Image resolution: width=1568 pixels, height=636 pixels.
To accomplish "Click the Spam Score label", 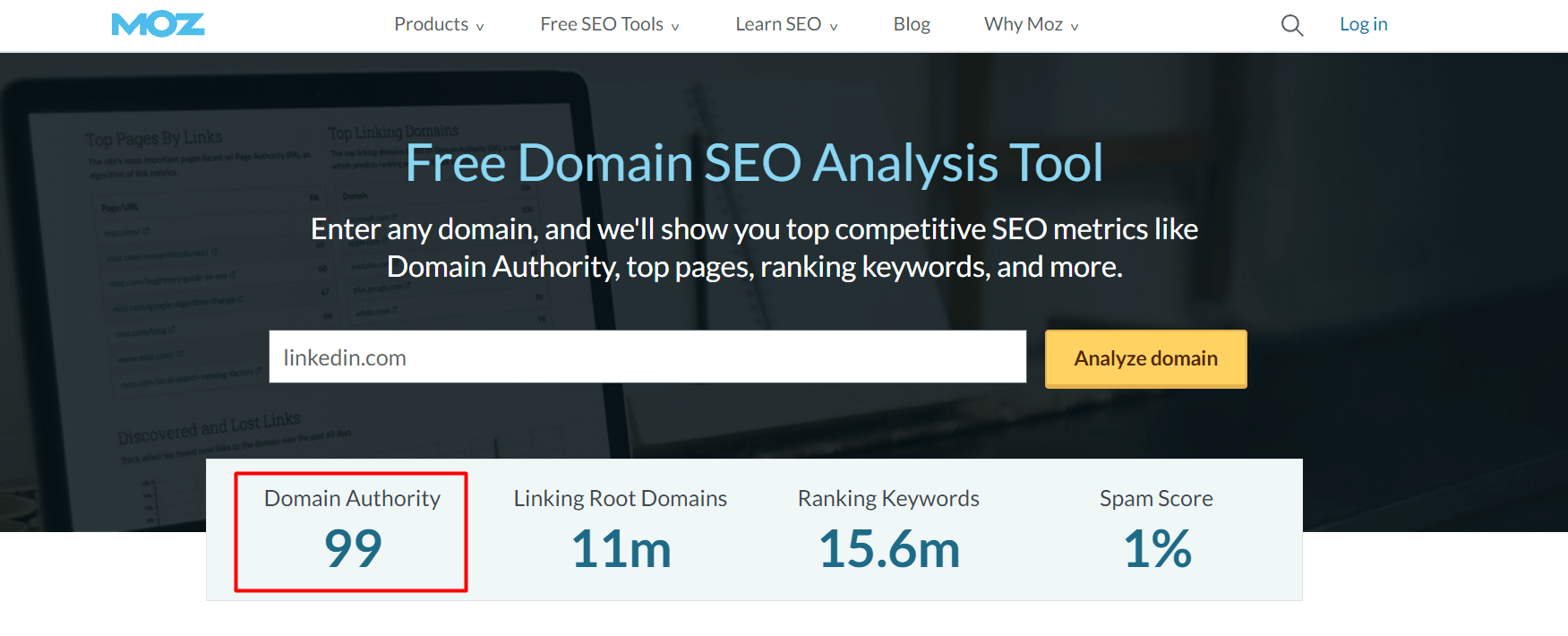I will 1156,498.
